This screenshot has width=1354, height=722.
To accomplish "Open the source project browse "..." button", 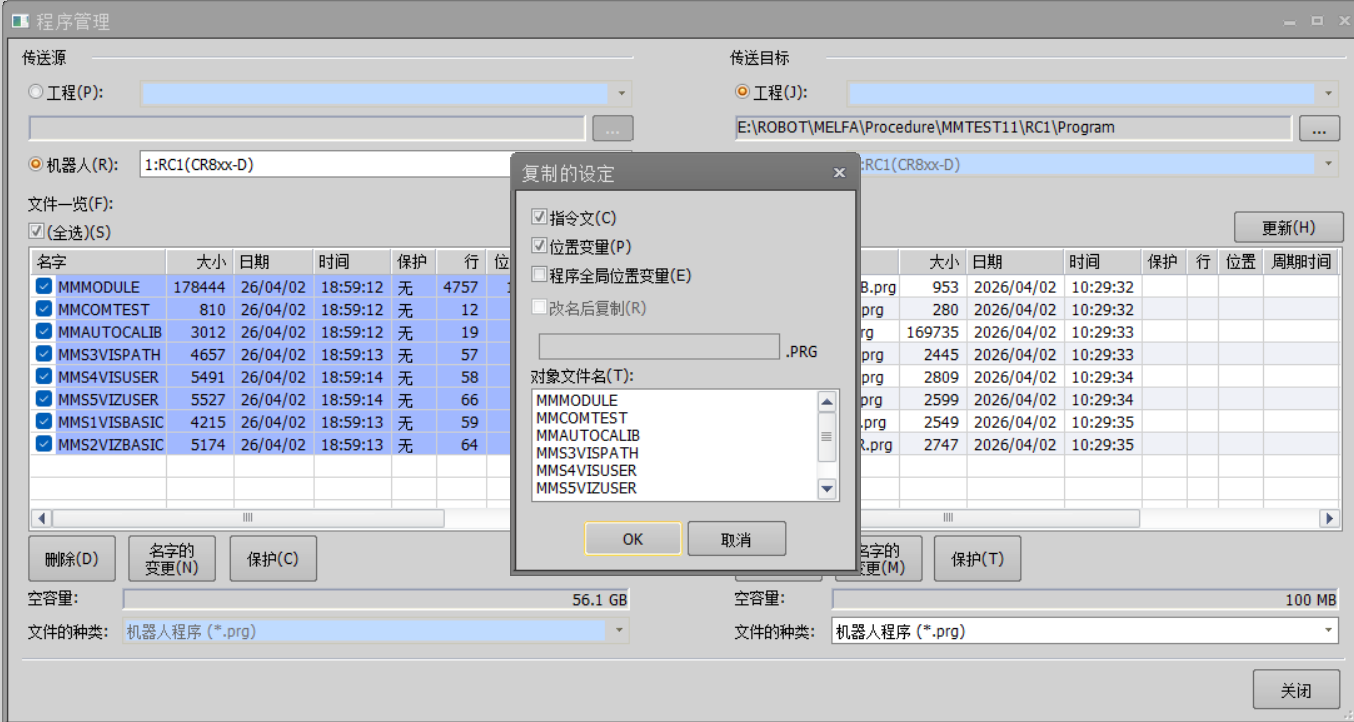I will [612, 127].
